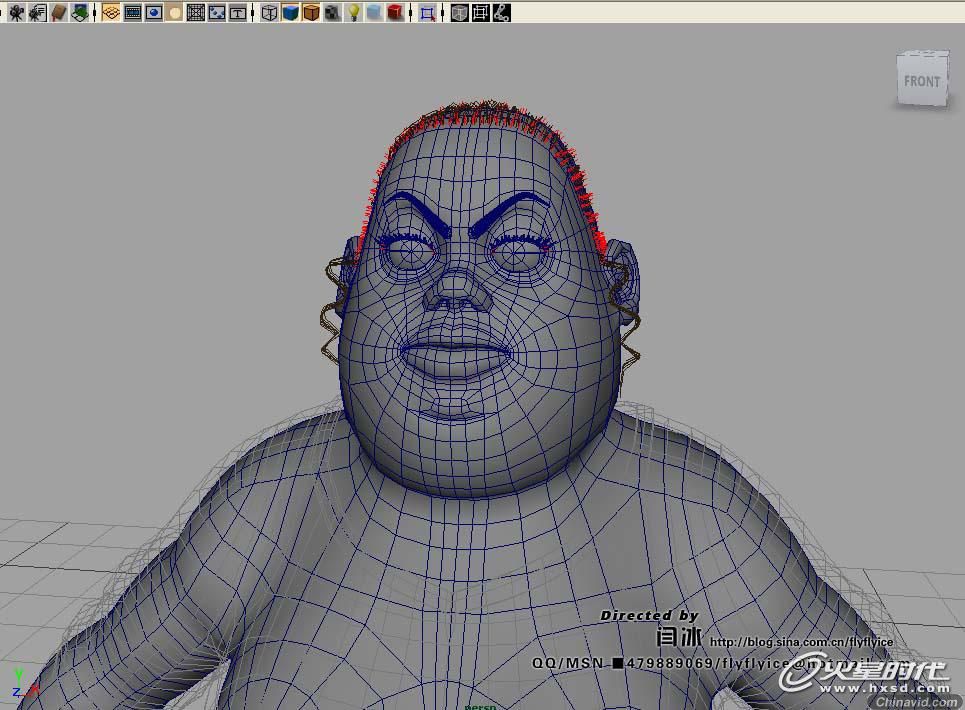Enable smooth shade all display
965x710 pixels.
290,12
